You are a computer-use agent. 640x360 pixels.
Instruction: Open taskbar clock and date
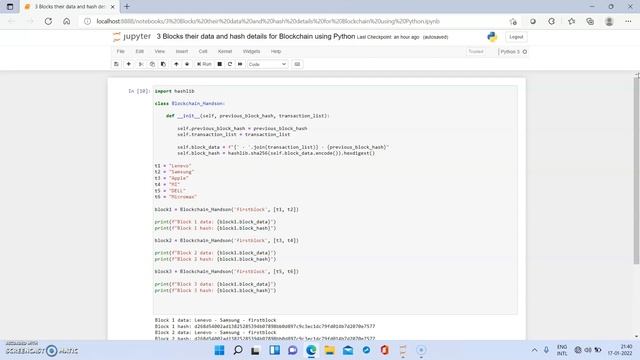[620, 350]
